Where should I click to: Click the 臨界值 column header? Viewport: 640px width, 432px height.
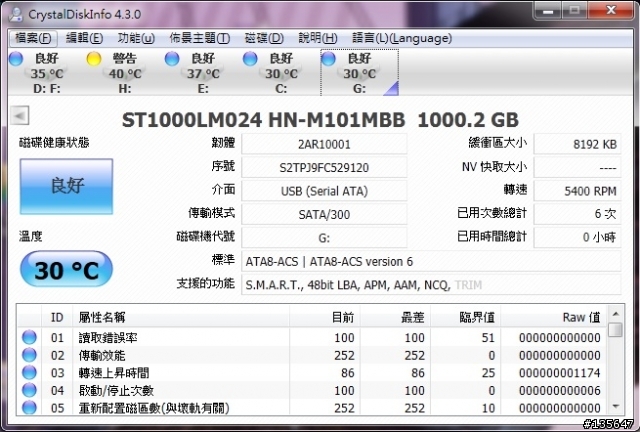pyautogui.click(x=465, y=317)
